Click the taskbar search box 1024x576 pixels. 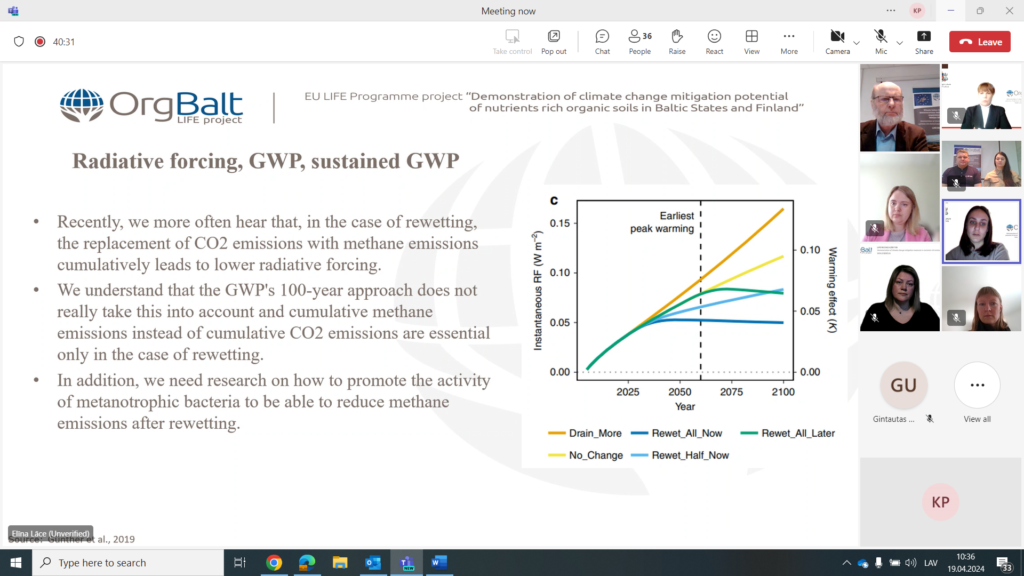point(128,562)
